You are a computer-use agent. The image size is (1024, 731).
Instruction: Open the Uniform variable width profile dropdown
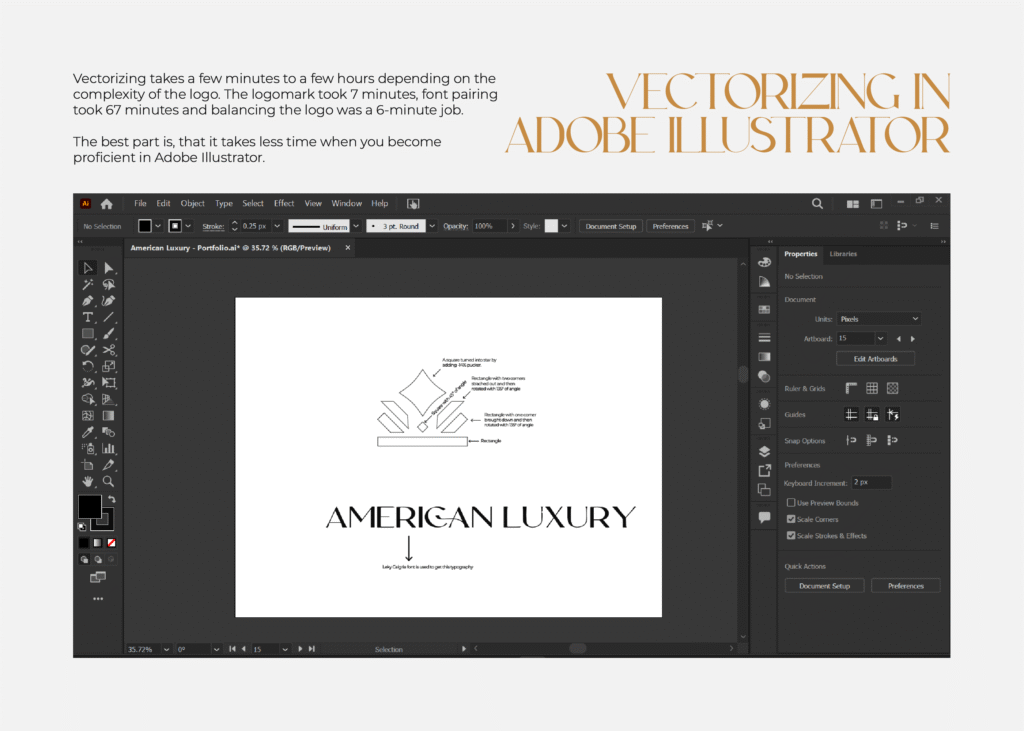pyautogui.click(x=356, y=226)
